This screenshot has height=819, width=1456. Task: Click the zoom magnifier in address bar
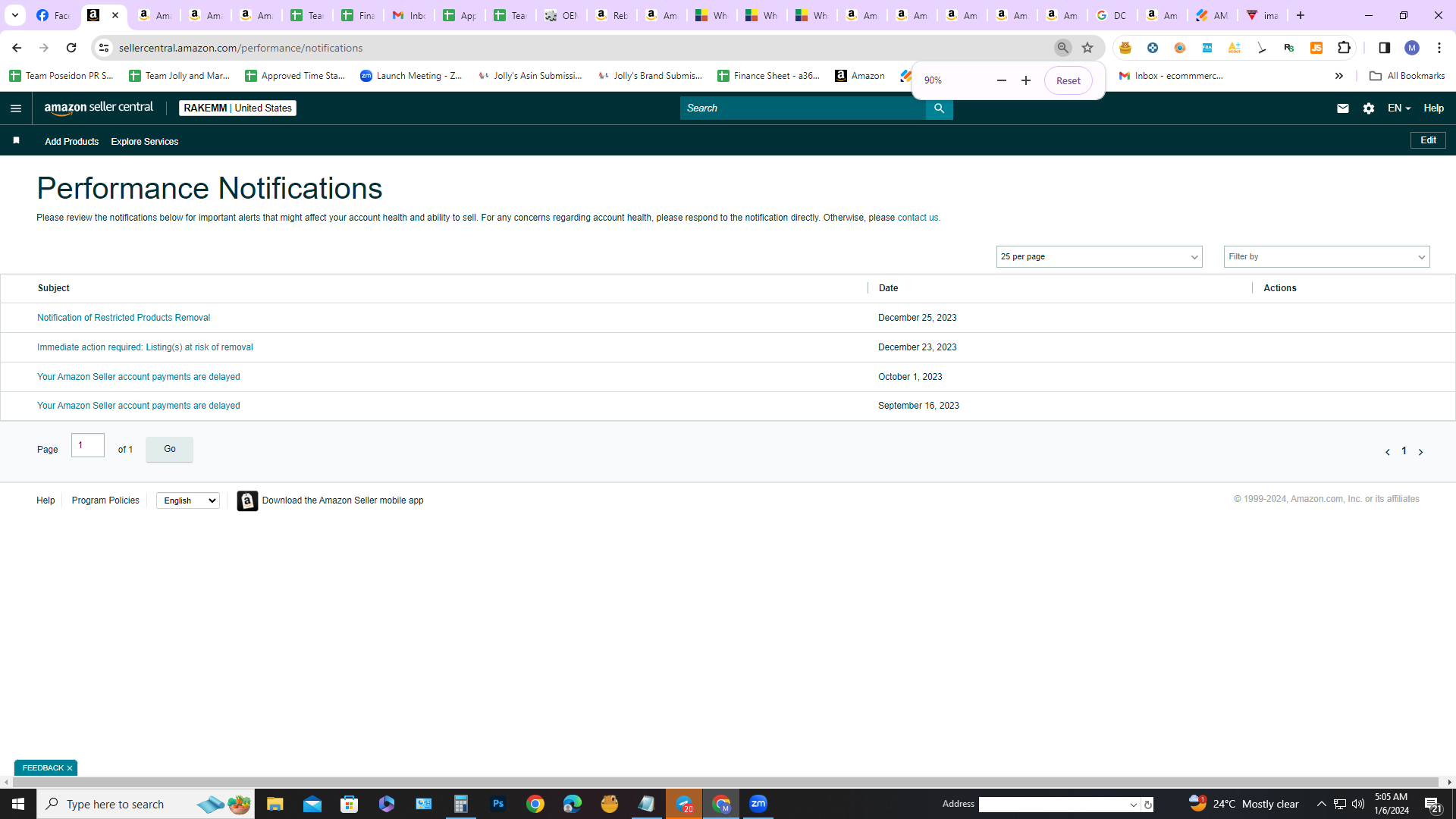click(1062, 48)
